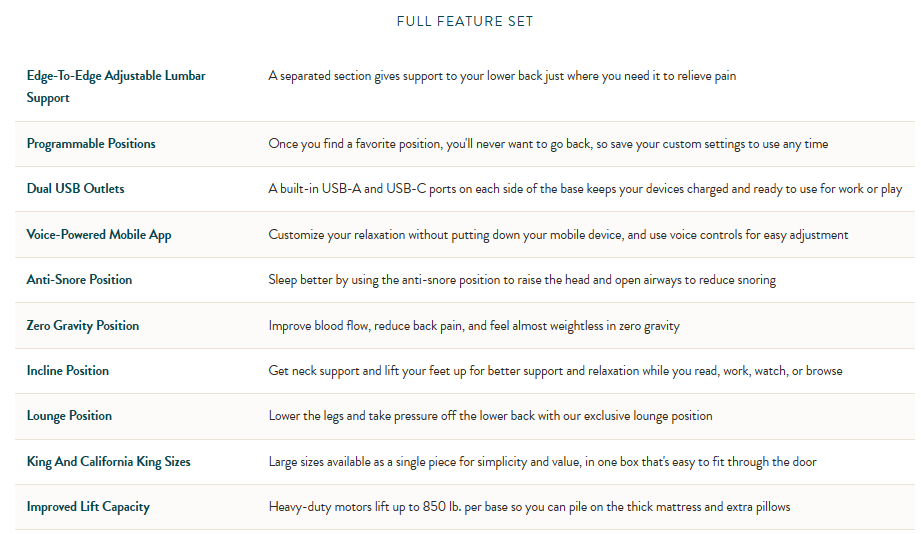The width and height of the screenshot is (921, 534).
Task: Click the heavy-duty motors 850 lb. description
Action: (529, 507)
